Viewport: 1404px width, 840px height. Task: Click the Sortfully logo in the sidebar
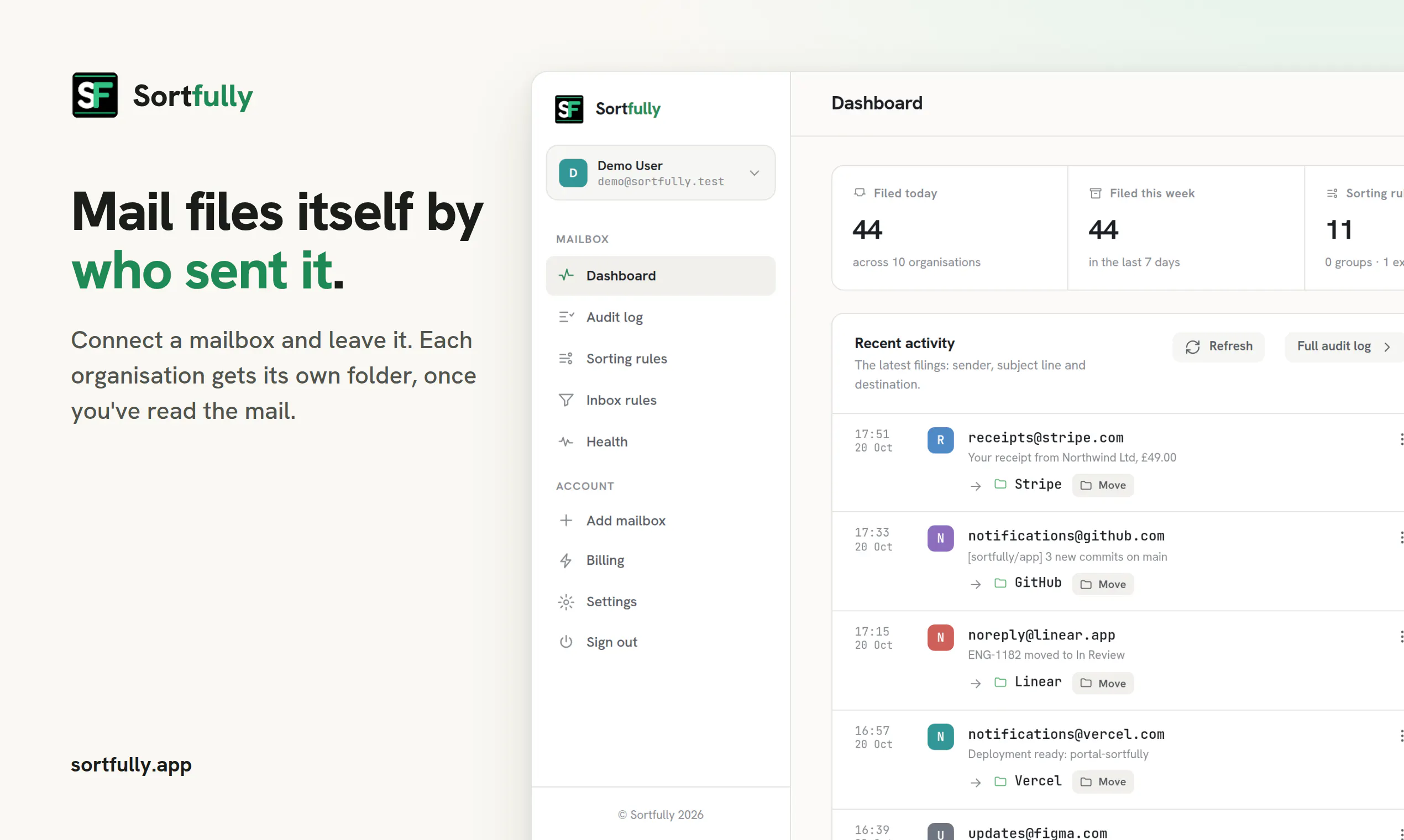[x=608, y=109]
